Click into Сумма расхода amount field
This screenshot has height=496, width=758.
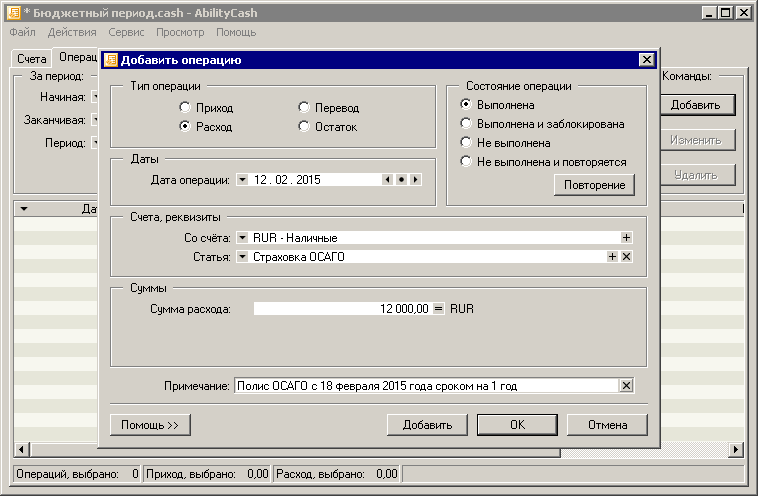tap(342, 309)
